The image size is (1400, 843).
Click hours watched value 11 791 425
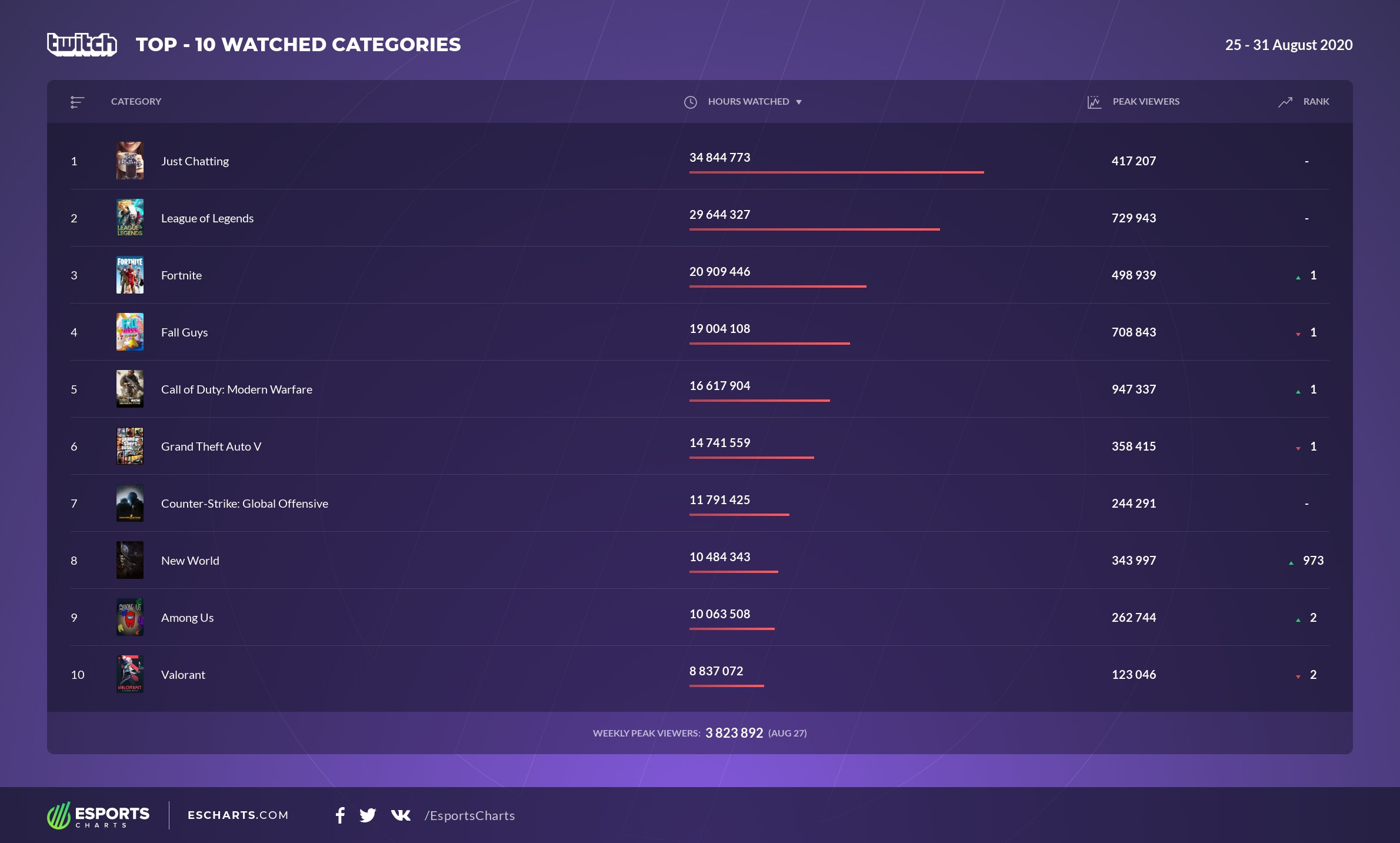[719, 500]
